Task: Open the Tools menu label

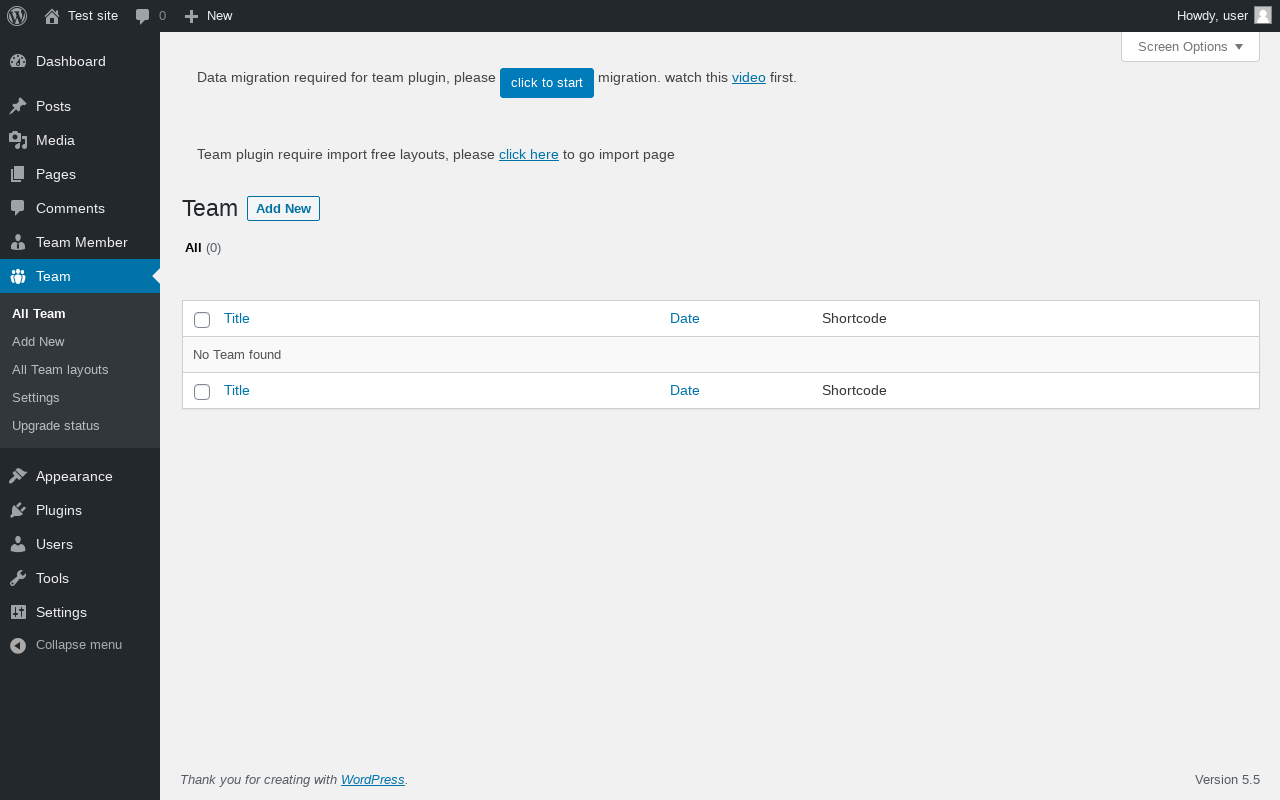Action: click(52, 578)
